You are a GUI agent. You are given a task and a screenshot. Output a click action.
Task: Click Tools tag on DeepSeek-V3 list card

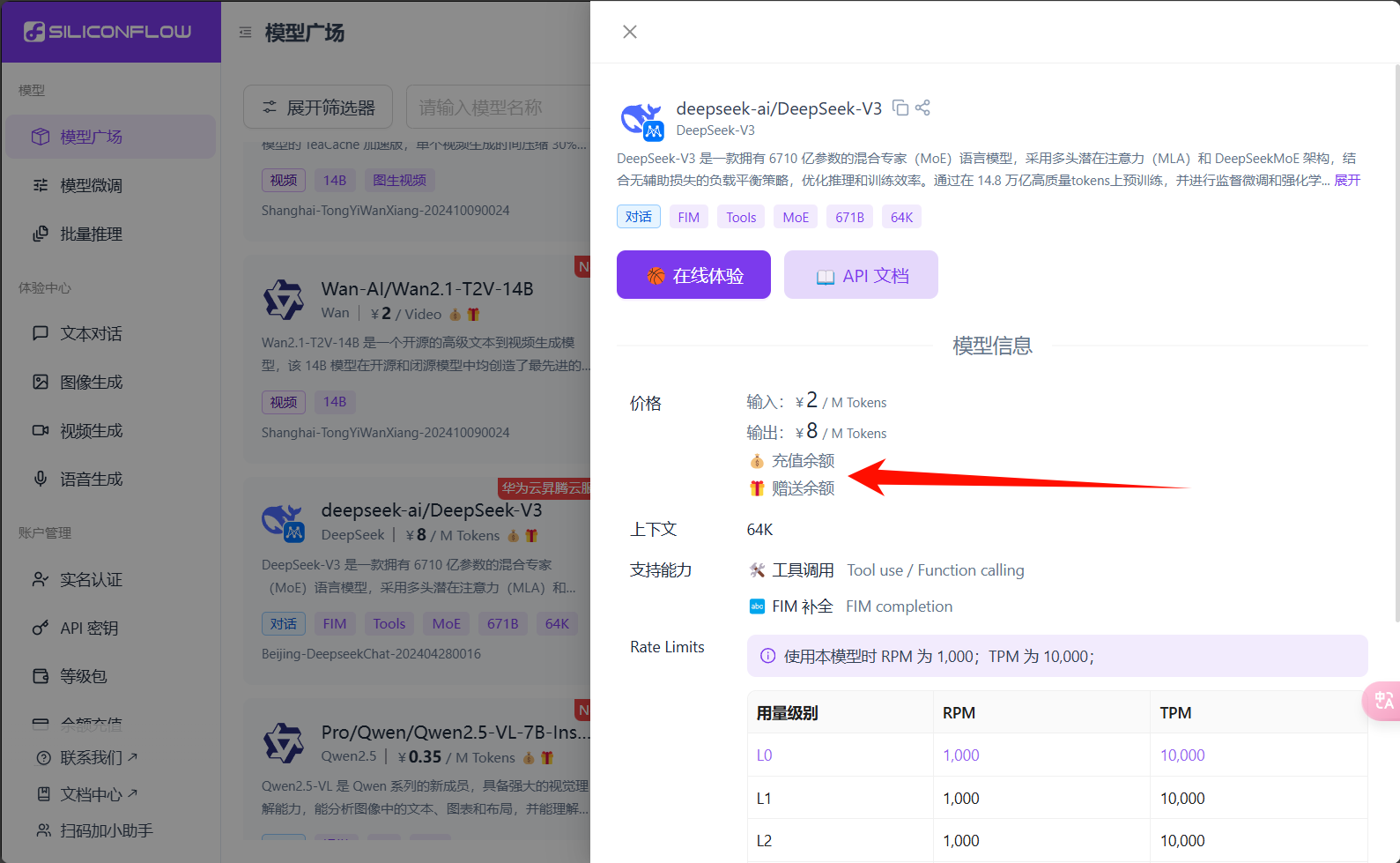tap(389, 623)
